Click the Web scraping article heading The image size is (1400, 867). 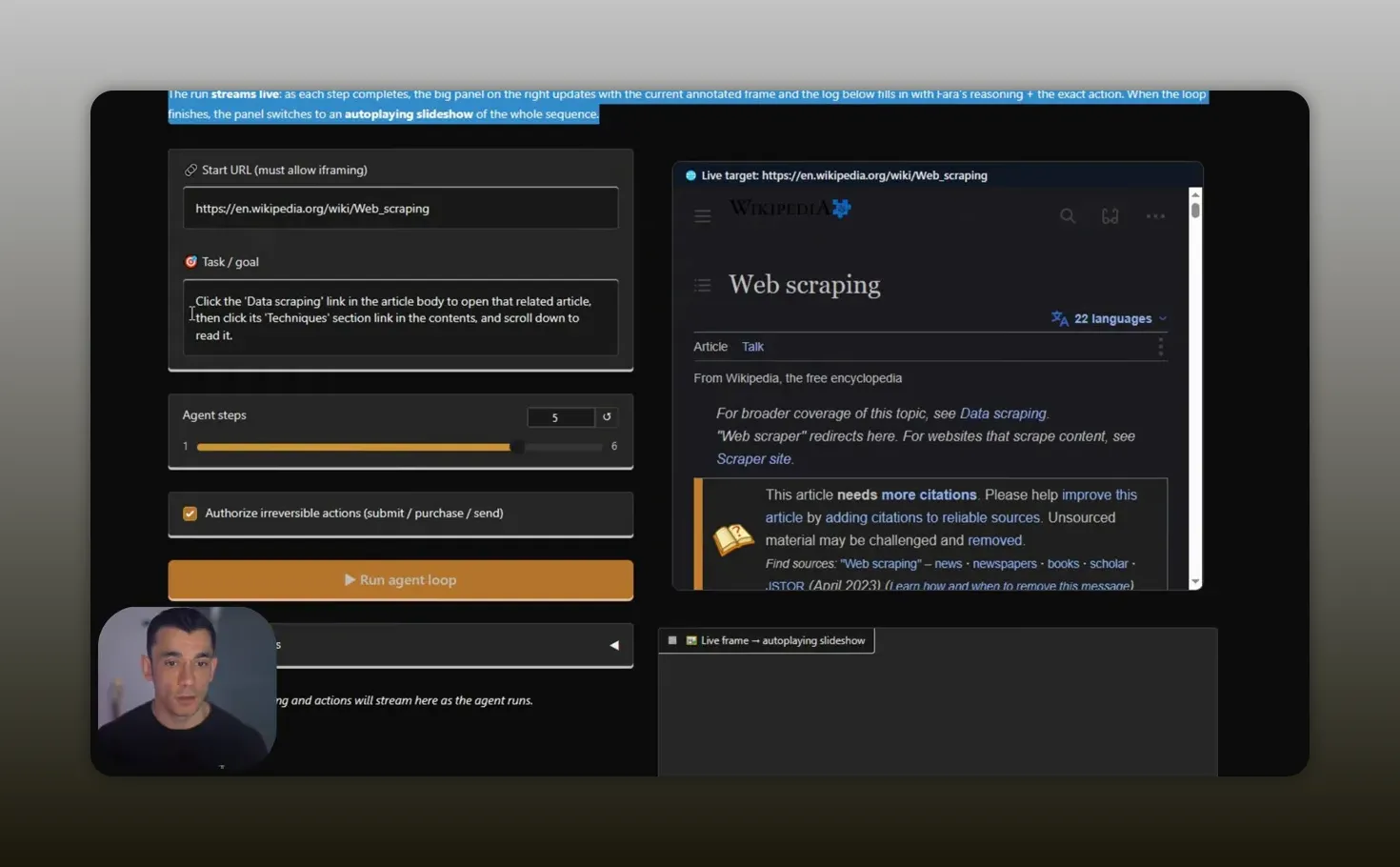[x=804, y=285]
